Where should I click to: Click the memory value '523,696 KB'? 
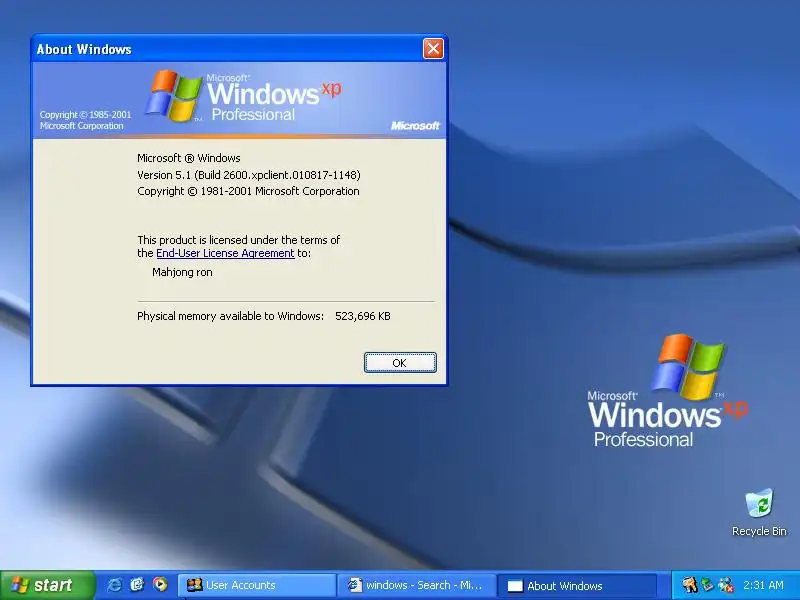click(x=363, y=316)
